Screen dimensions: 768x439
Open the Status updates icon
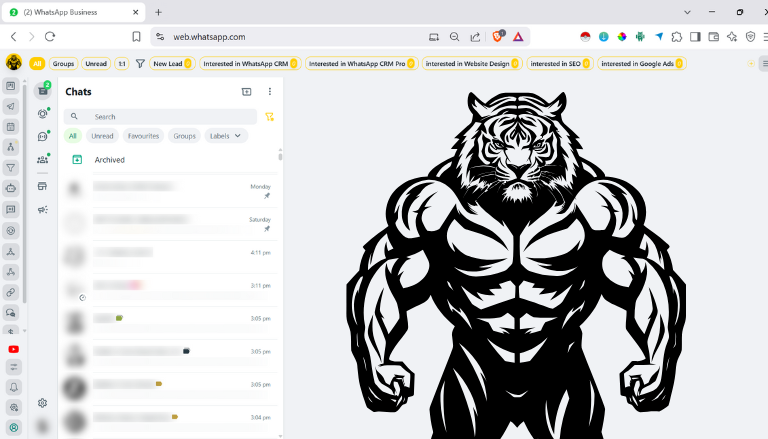click(43, 114)
